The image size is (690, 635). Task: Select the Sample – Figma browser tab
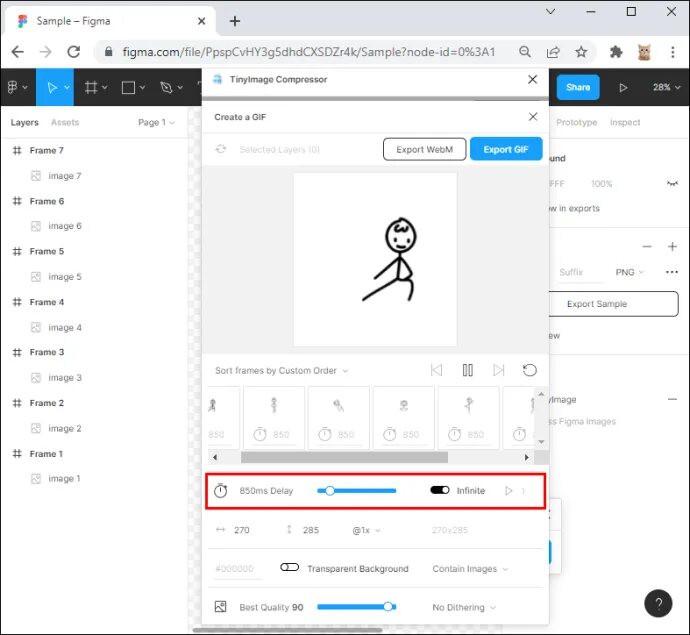tap(110, 21)
